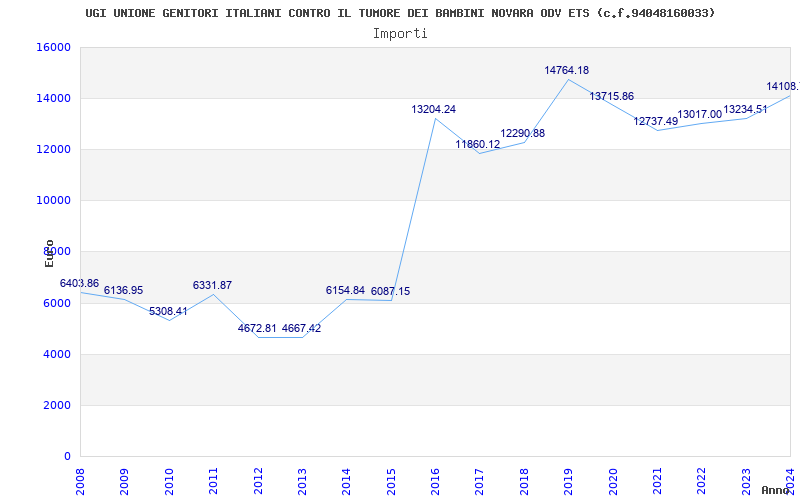The image size is (800, 500).
Task: Click the 6403.86 data label
Action: click(79, 283)
